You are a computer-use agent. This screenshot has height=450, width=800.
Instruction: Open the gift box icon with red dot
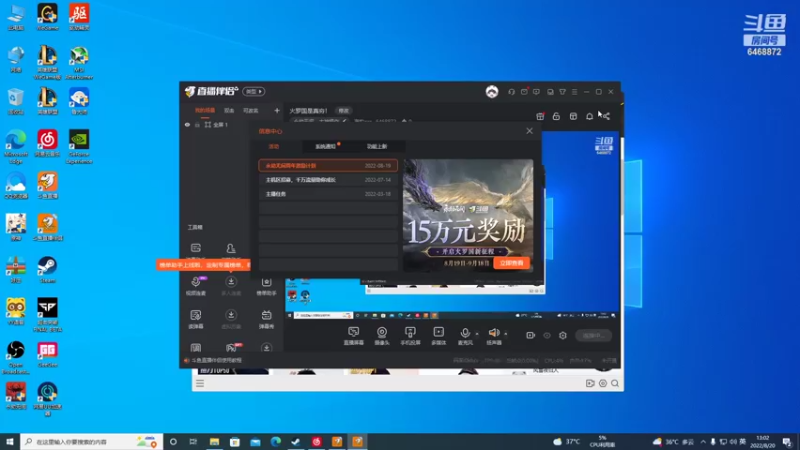pyautogui.click(x=540, y=116)
